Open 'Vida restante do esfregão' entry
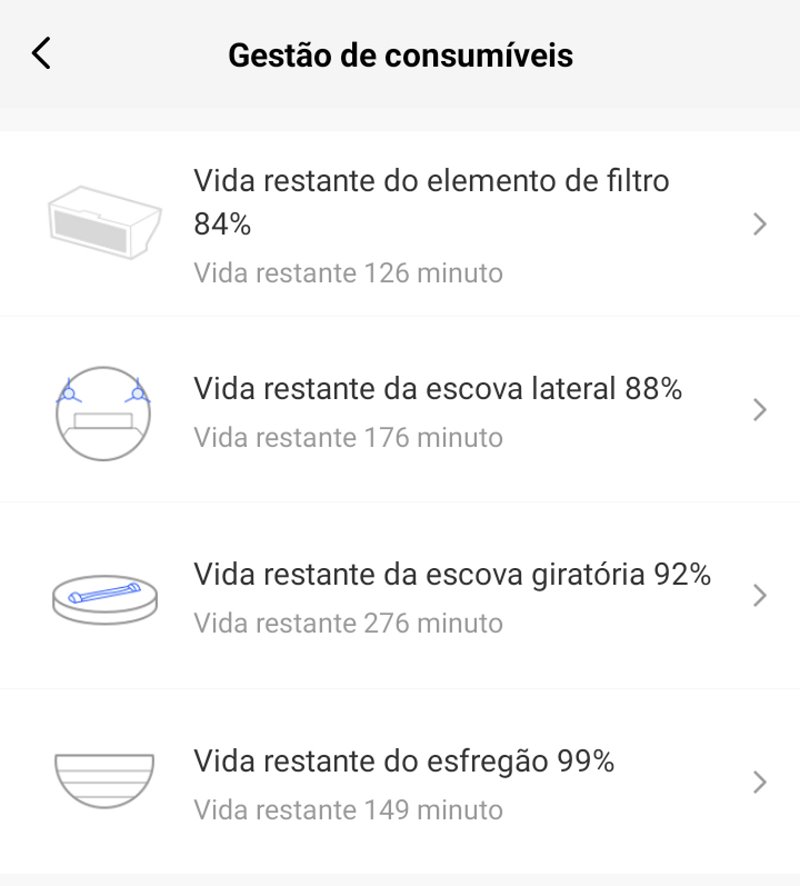This screenshot has height=886, width=800. click(x=370, y=761)
